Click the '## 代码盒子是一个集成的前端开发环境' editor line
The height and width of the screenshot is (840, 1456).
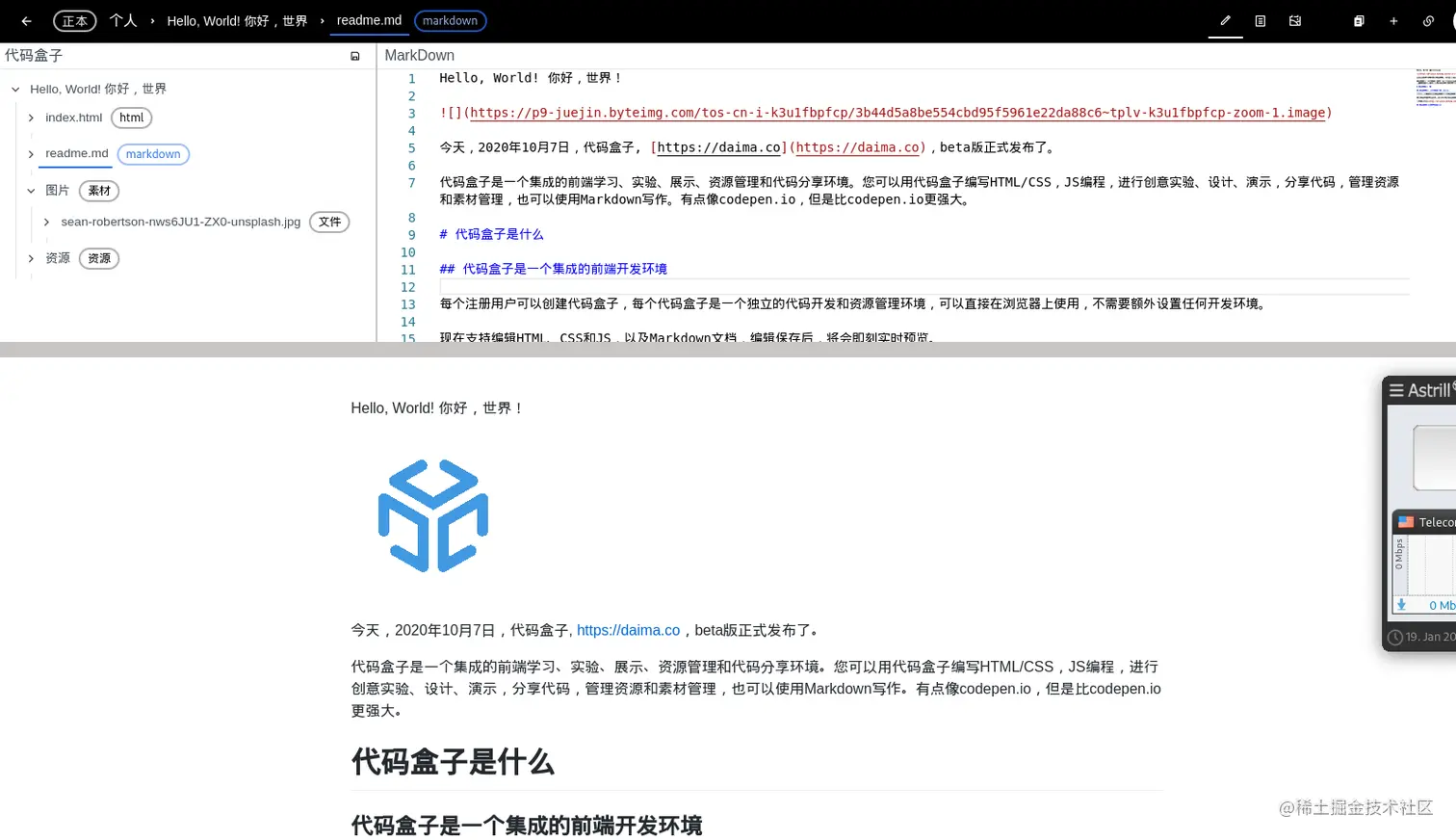pos(554,269)
